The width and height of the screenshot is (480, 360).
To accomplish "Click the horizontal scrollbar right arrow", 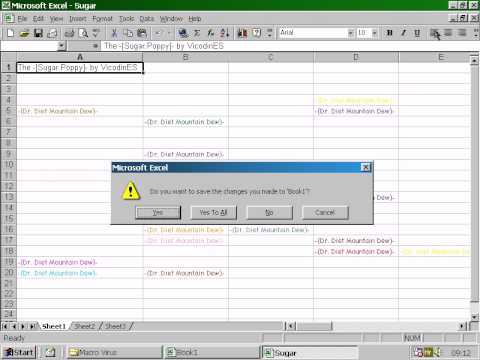I will tap(462, 326).
